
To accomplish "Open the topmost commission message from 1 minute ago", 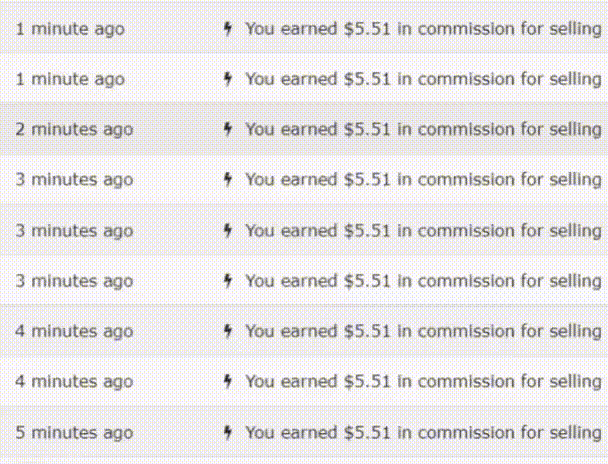I will click(423, 29).
